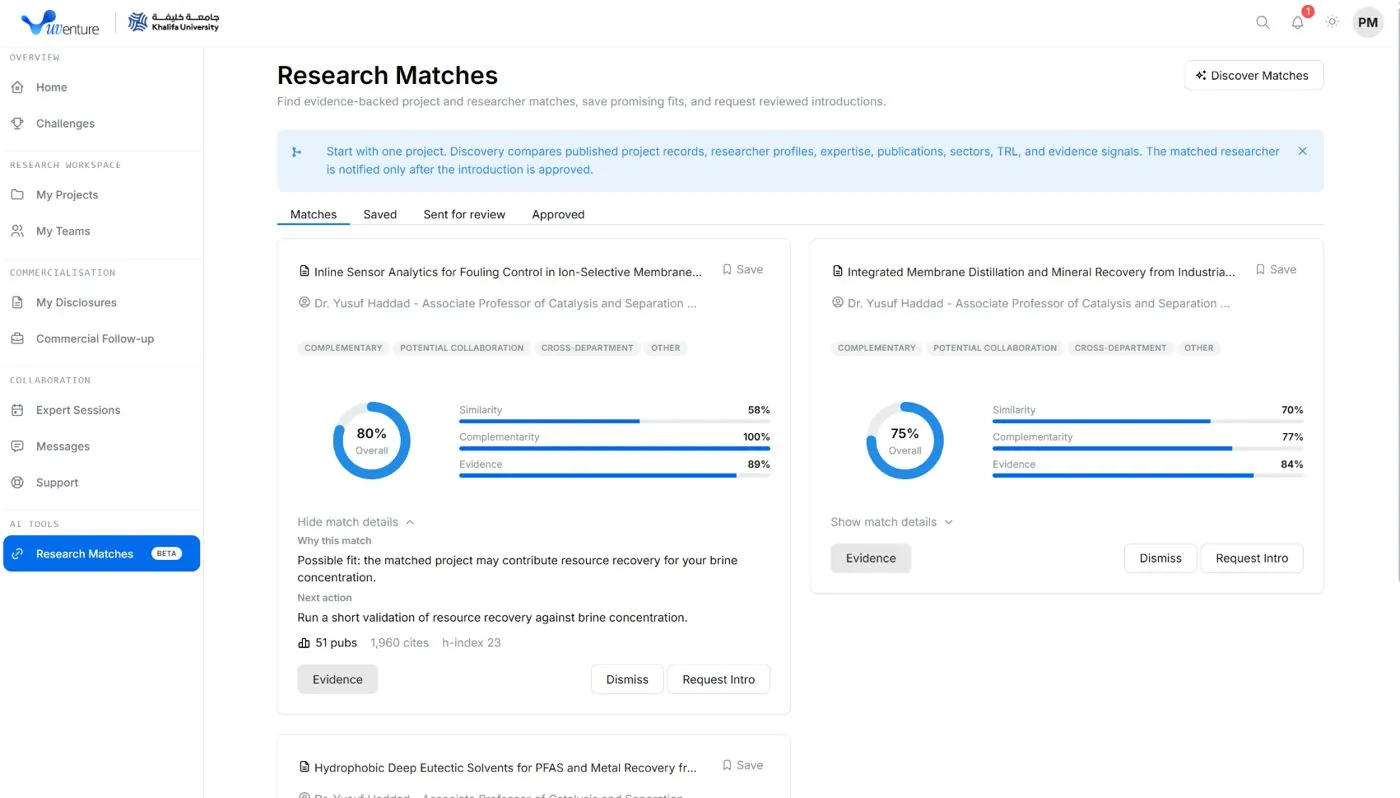Open My Teams in sidebar
The image size is (1400, 798).
pos(101,230)
